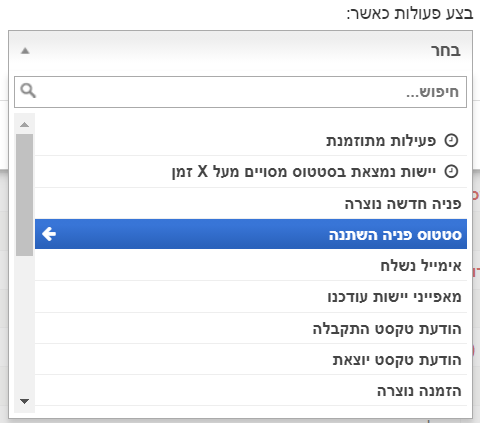Image resolution: width=480 pixels, height=423 pixels.
Task: Choose יישות נמצאת בסטטוס מסויים מעל X זמן
Action: pyautogui.click(x=251, y=172)
